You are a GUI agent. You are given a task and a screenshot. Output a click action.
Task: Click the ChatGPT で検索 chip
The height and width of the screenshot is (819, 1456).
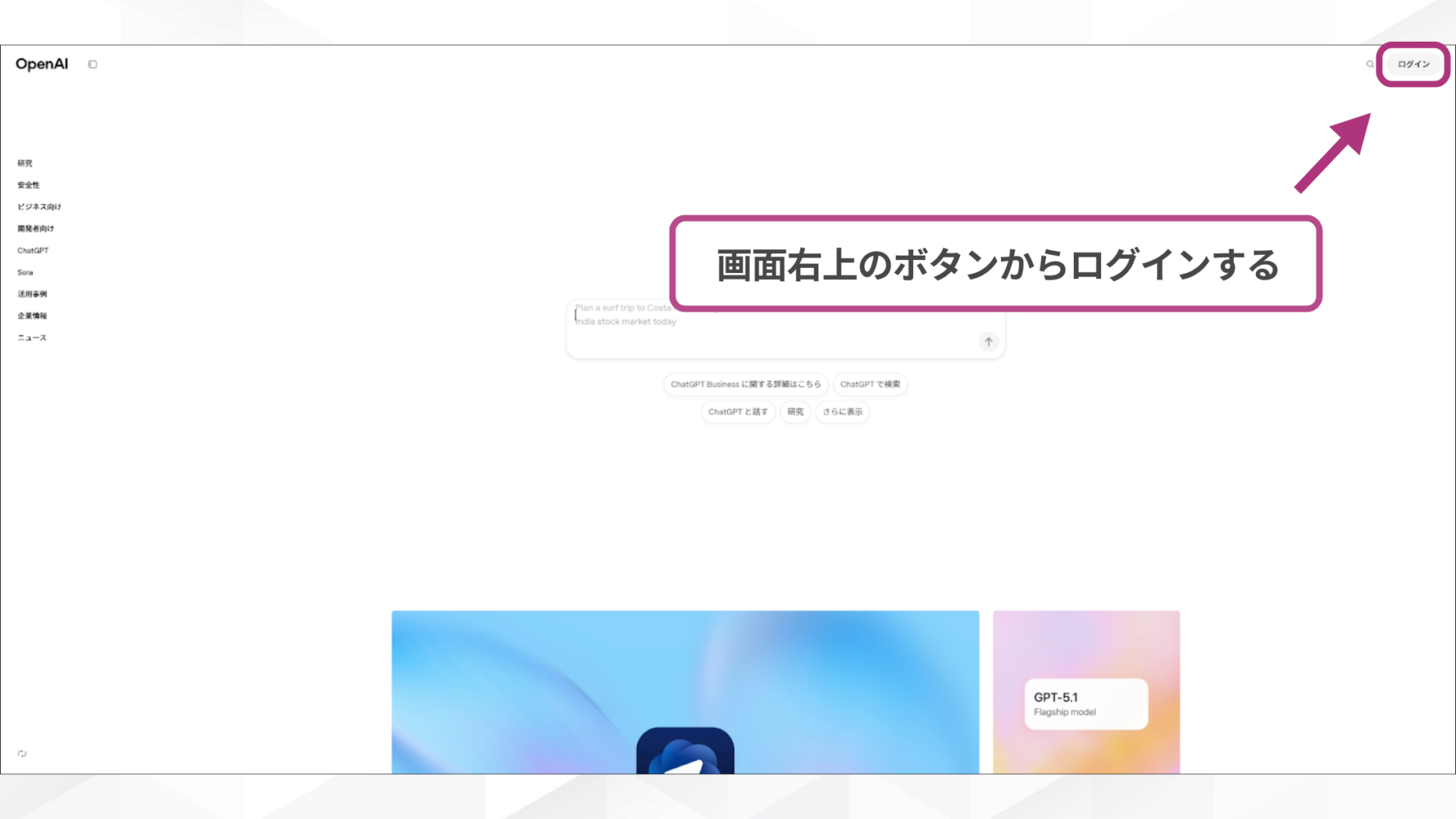870,384
